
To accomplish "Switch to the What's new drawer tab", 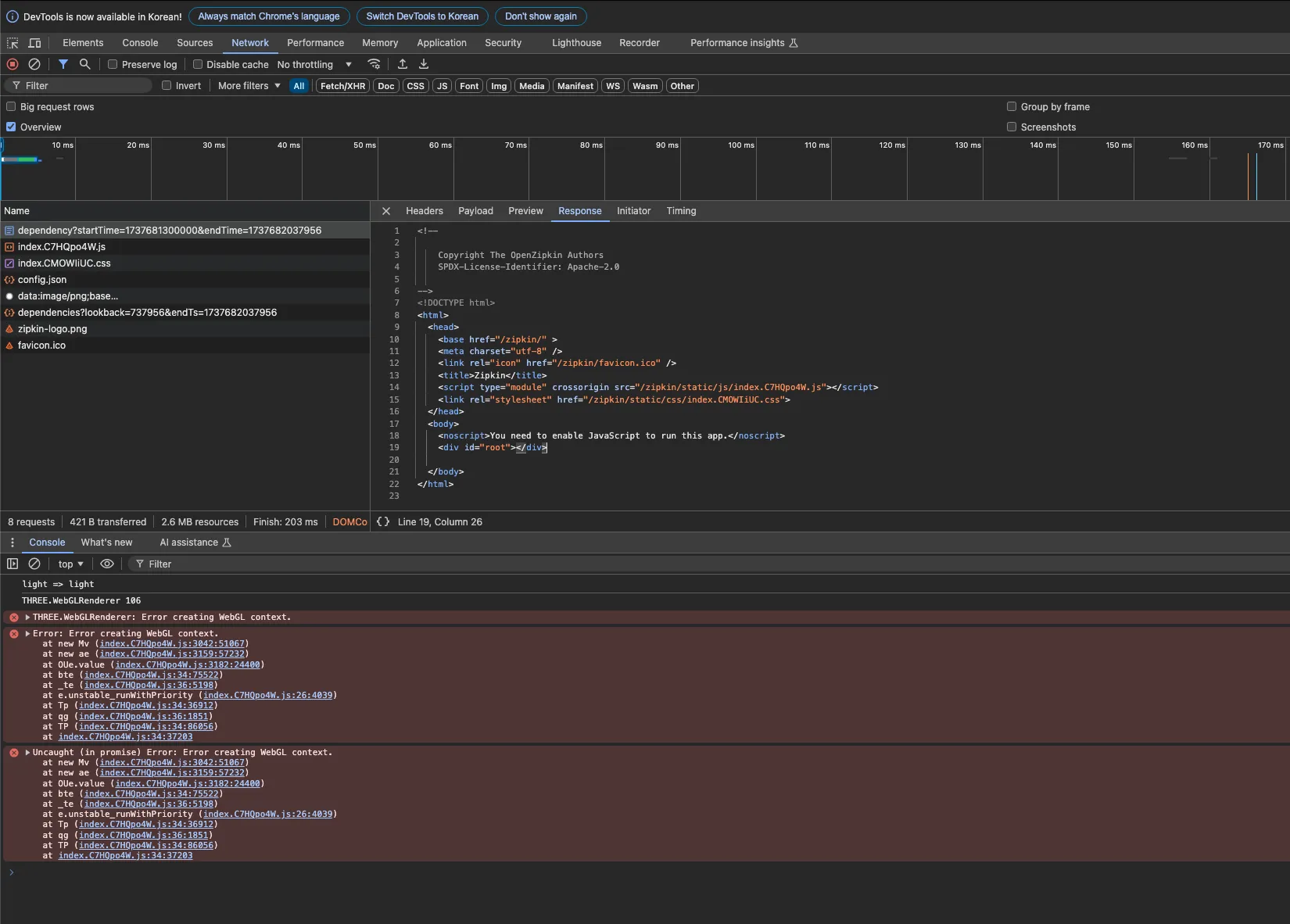I will tap(106, 543).
